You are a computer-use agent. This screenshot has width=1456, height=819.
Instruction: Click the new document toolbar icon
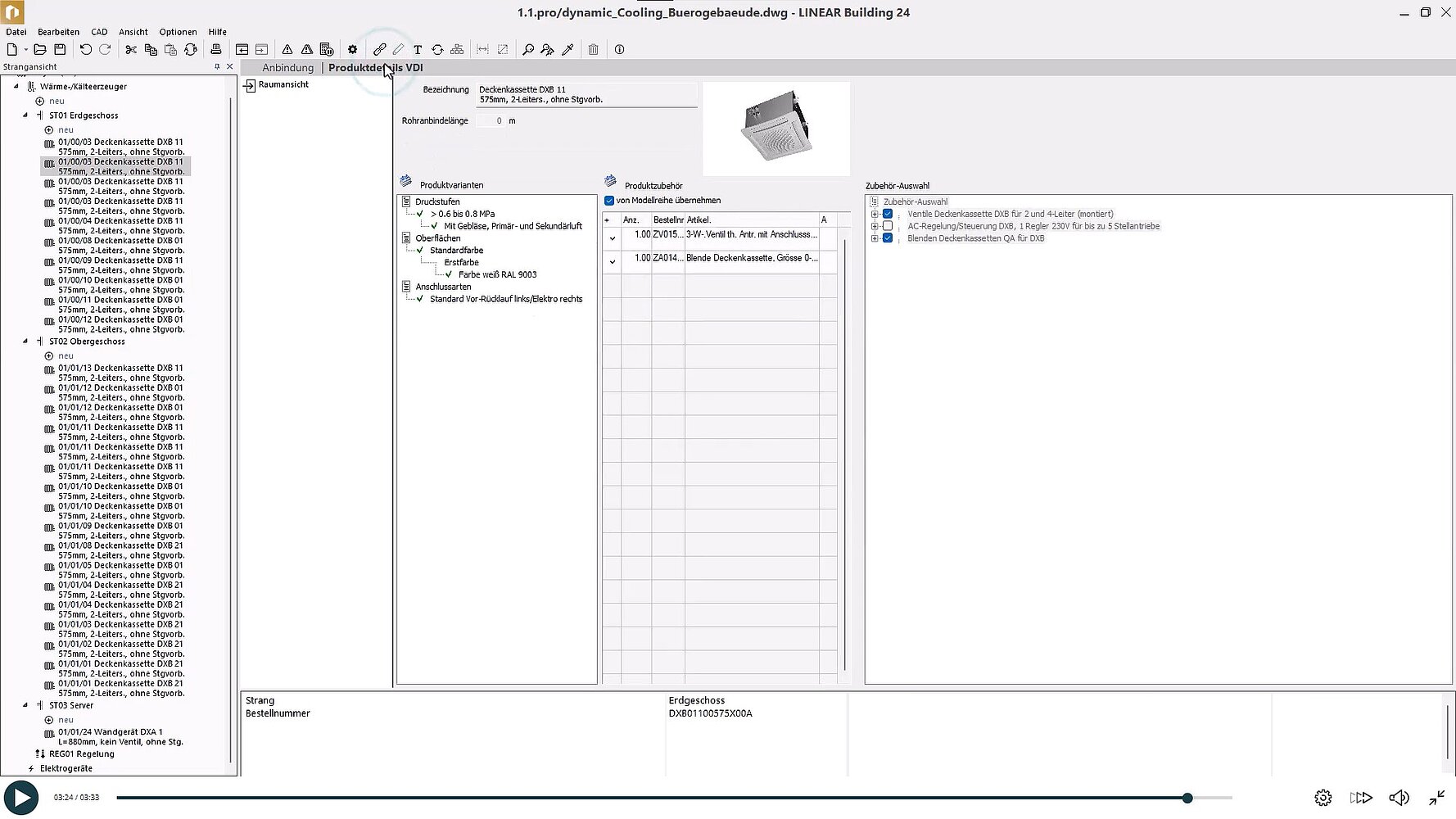pos(12,50)
